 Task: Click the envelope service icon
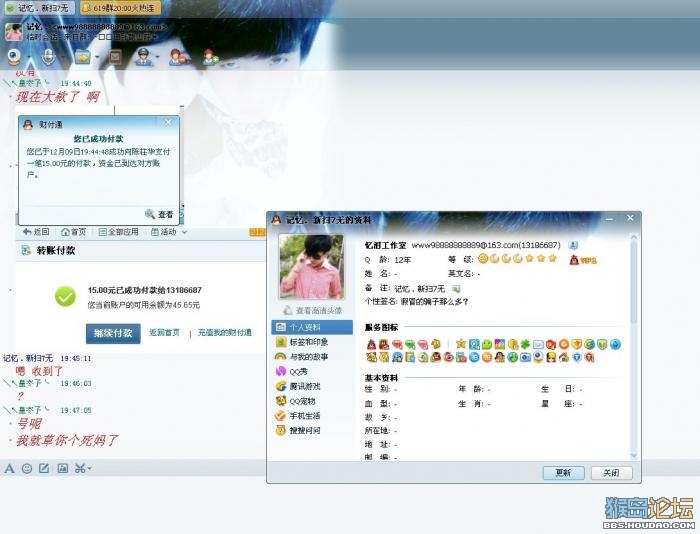tap(538, 344)
